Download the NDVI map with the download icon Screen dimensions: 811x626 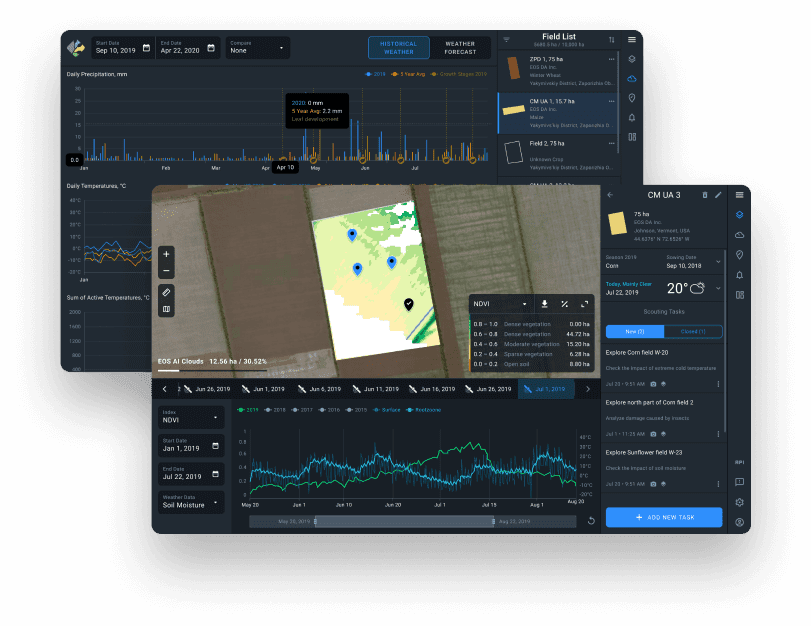545,304
